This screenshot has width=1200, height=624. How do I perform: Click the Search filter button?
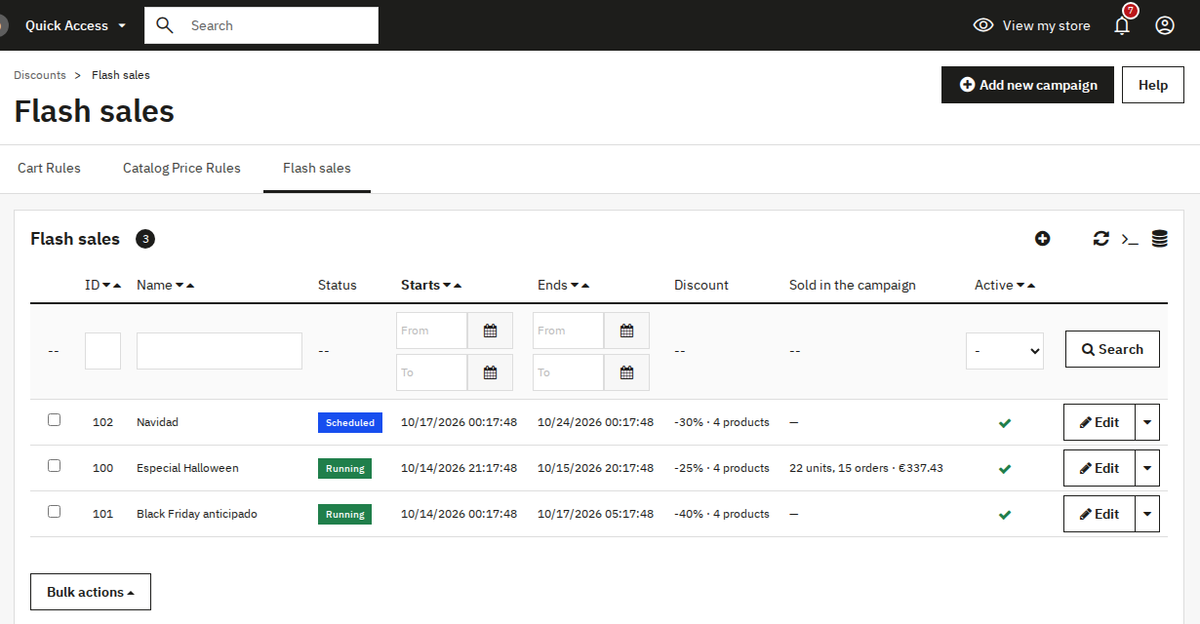click(1112, 349)
